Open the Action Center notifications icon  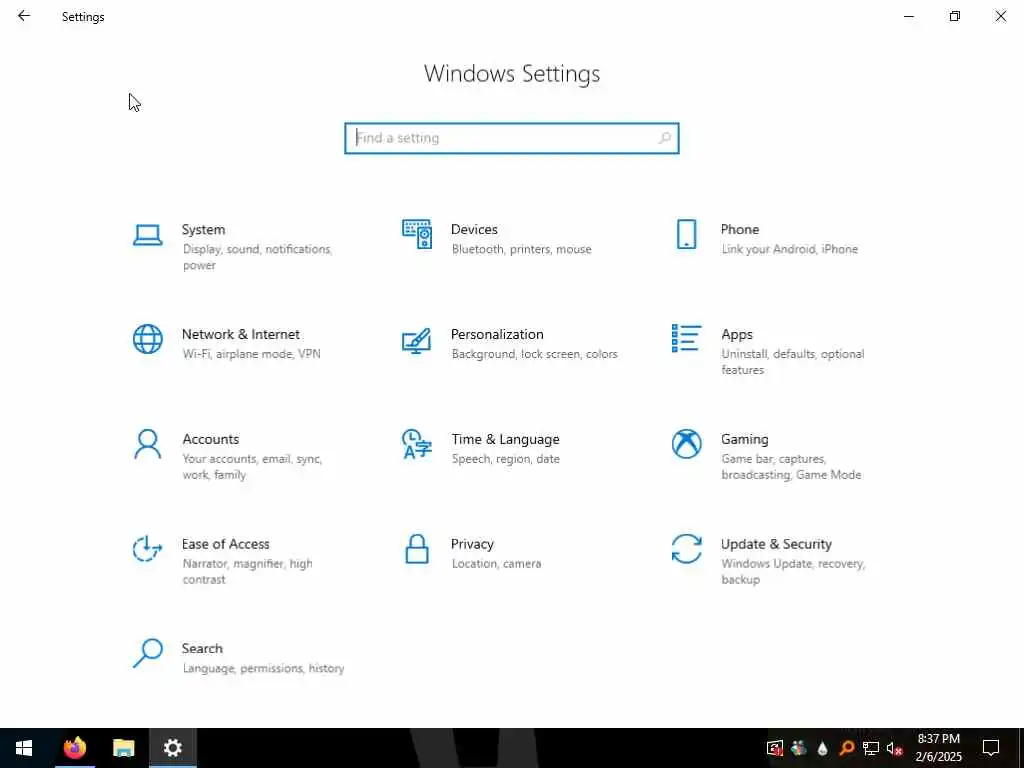click(991, 748)
